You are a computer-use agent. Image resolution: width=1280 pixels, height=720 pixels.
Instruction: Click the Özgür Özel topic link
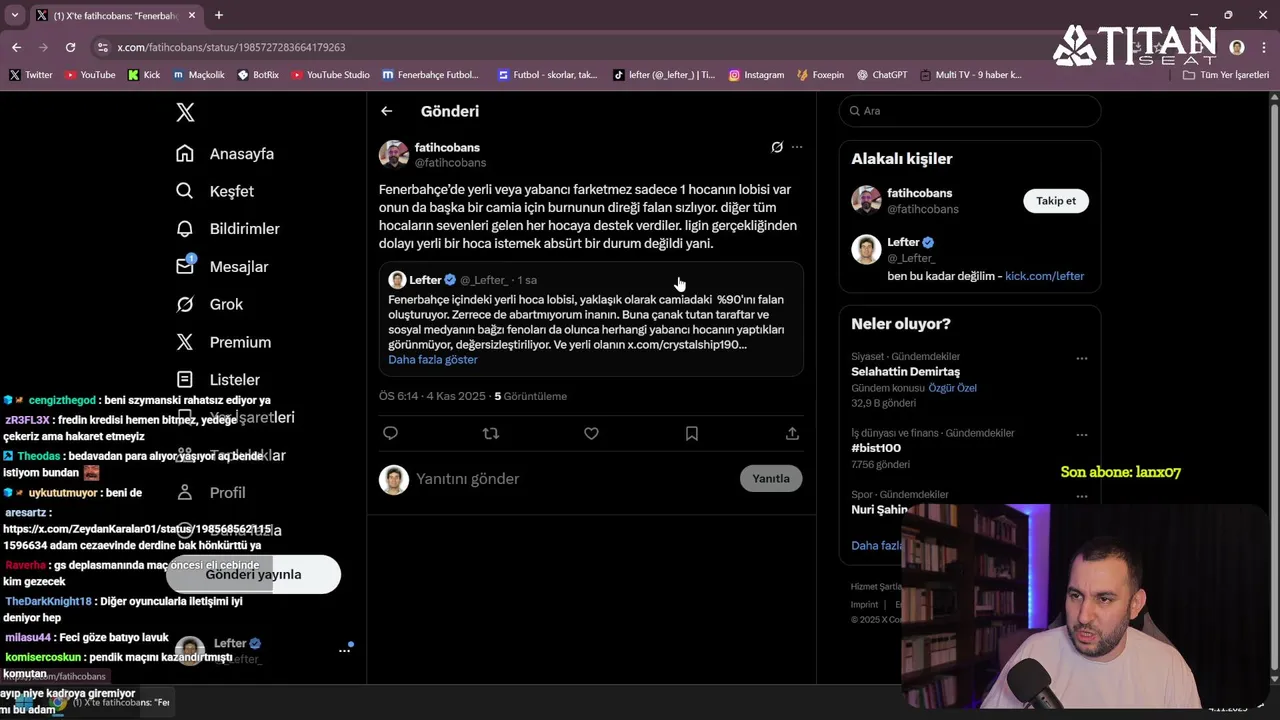[952, 388]
